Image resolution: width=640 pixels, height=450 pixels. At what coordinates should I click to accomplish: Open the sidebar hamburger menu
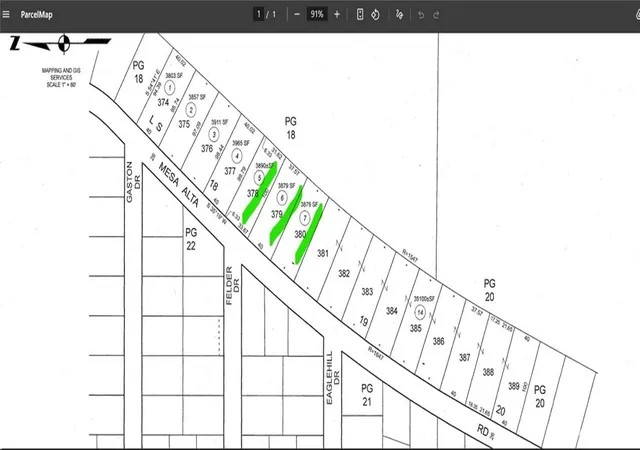click(6, 15)
